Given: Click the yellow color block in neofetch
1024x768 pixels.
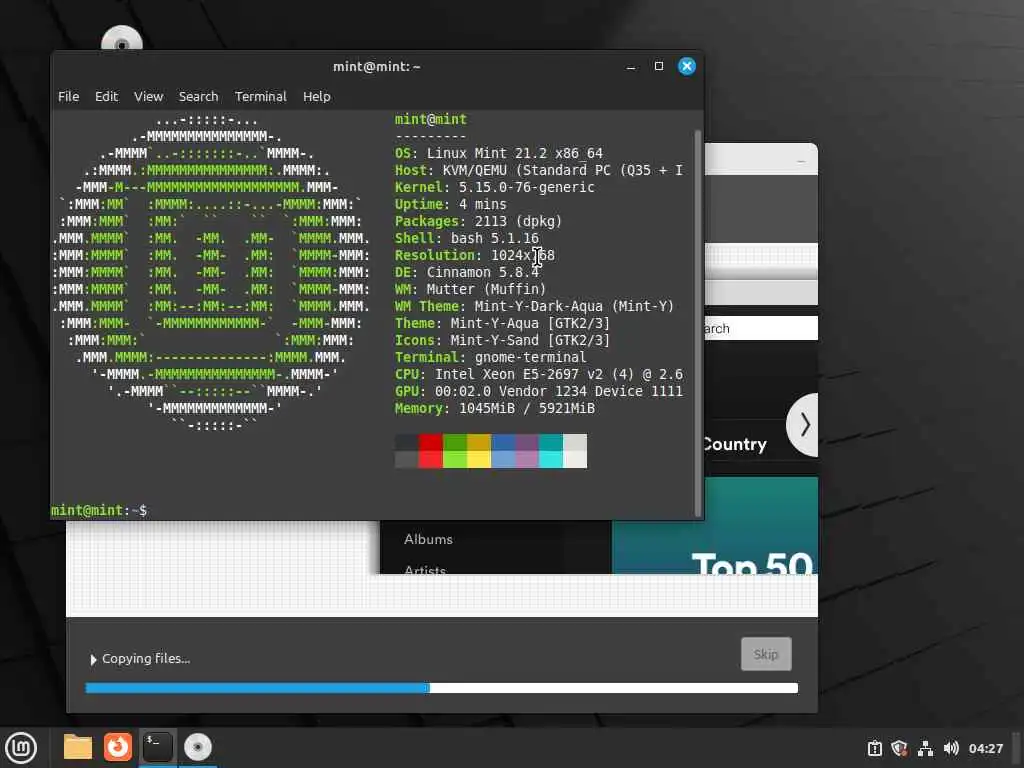Looking at the screenshot, I should pos(479,451).
